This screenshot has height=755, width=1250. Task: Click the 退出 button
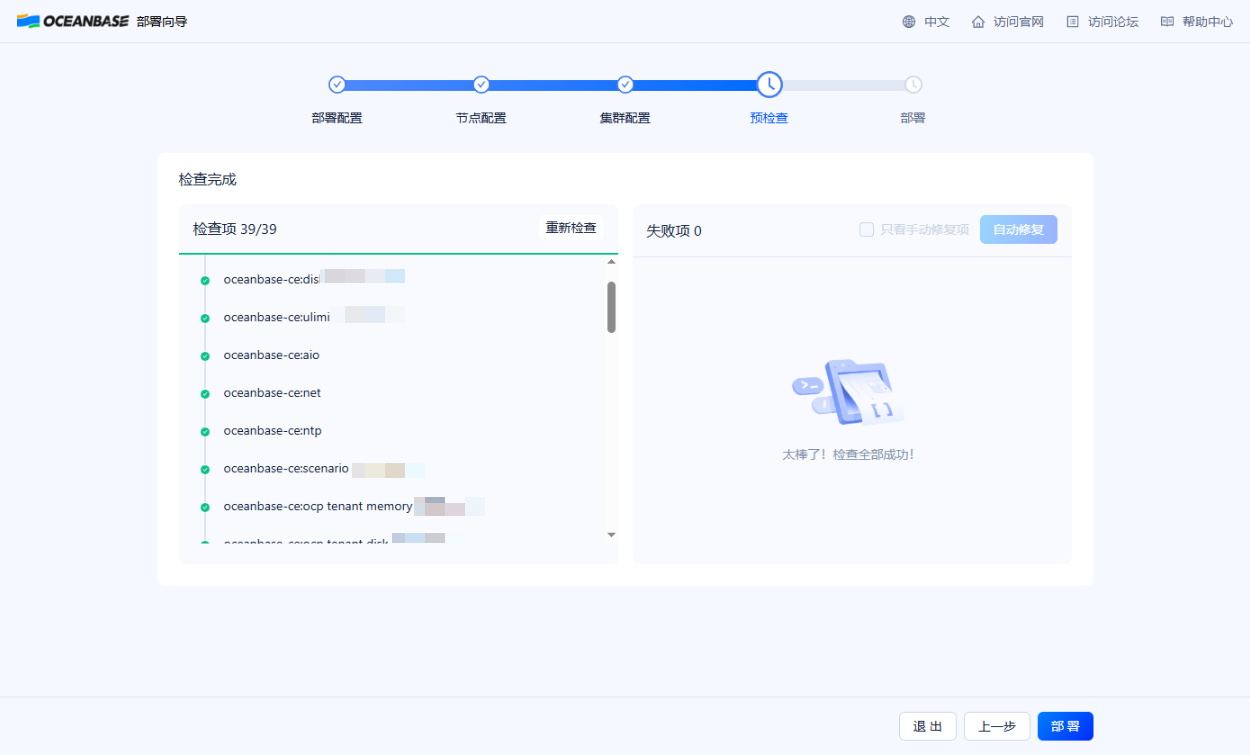(x=927, y=726)
